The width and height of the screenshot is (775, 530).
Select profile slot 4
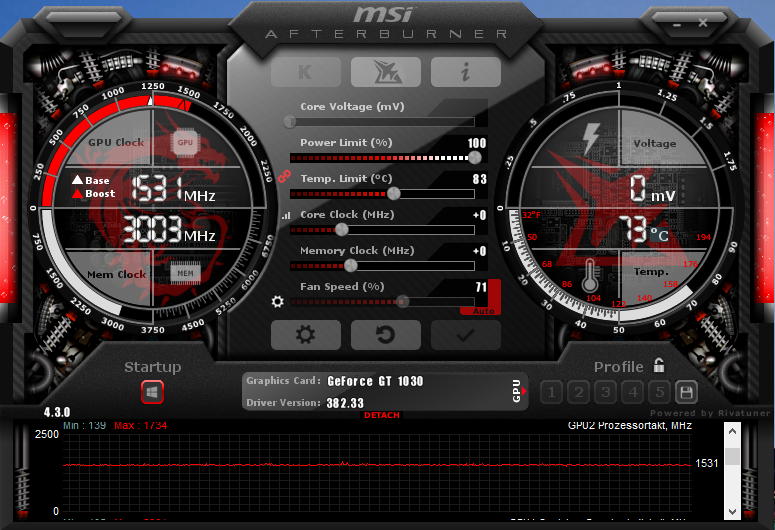[633, 393]
